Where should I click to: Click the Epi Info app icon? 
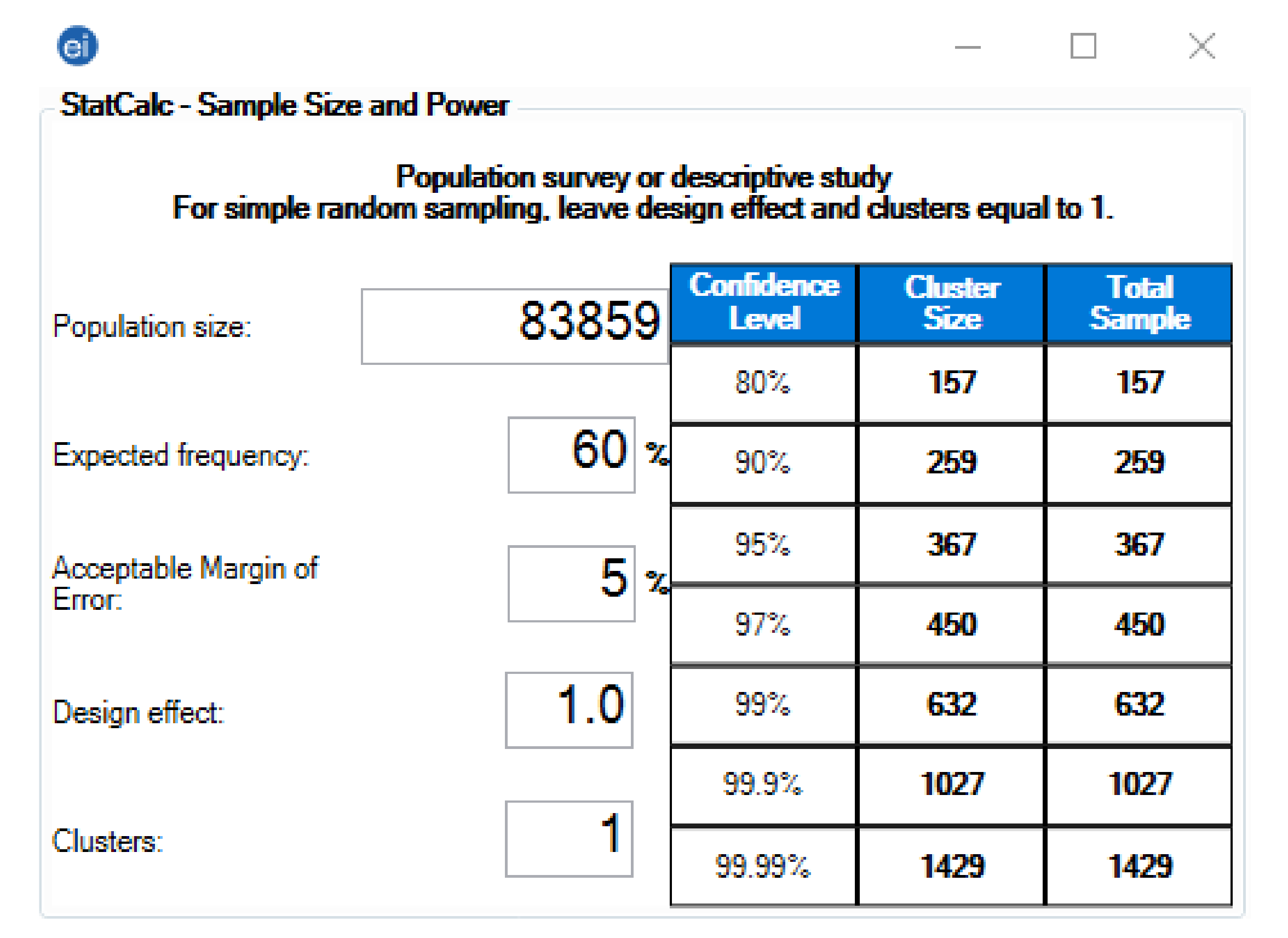[77, 46]
